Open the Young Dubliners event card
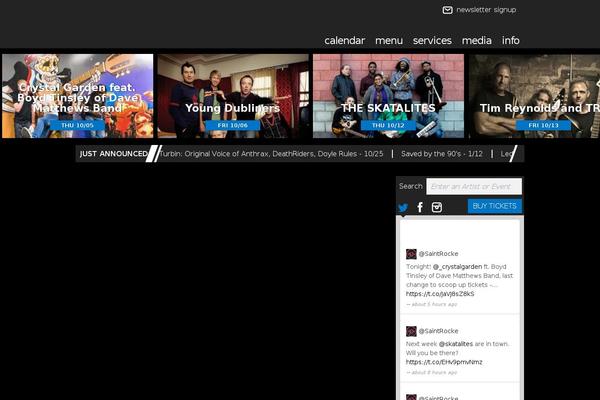The width and height of the screenshot is (600, 400). click(233, 96)
